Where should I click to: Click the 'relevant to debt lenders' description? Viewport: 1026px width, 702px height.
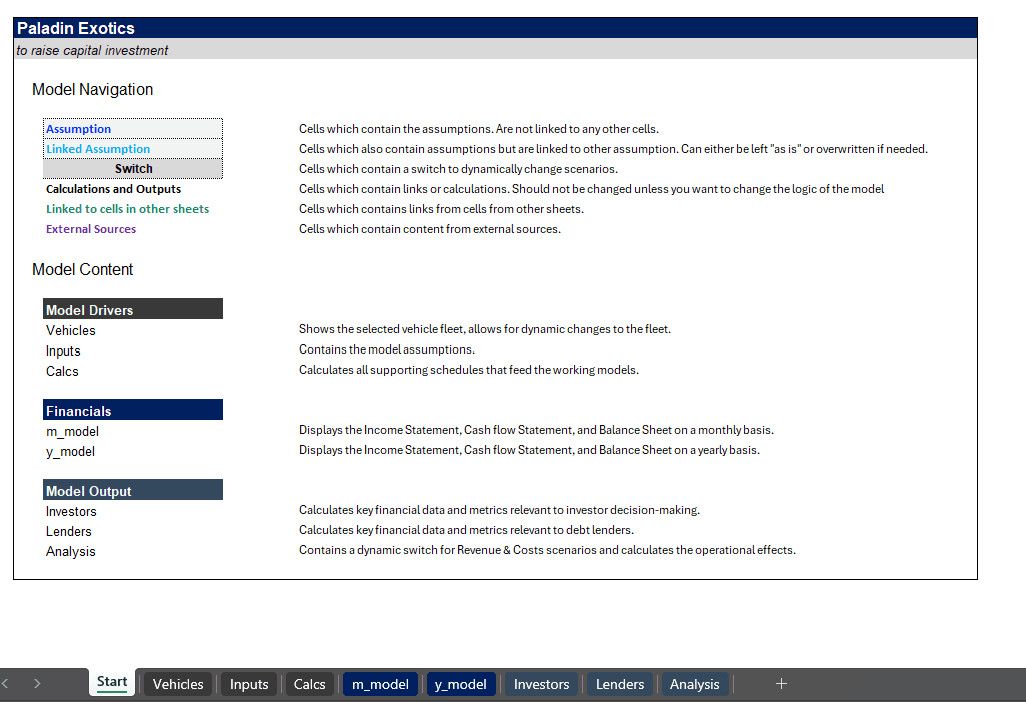click(x=467, y=530)
